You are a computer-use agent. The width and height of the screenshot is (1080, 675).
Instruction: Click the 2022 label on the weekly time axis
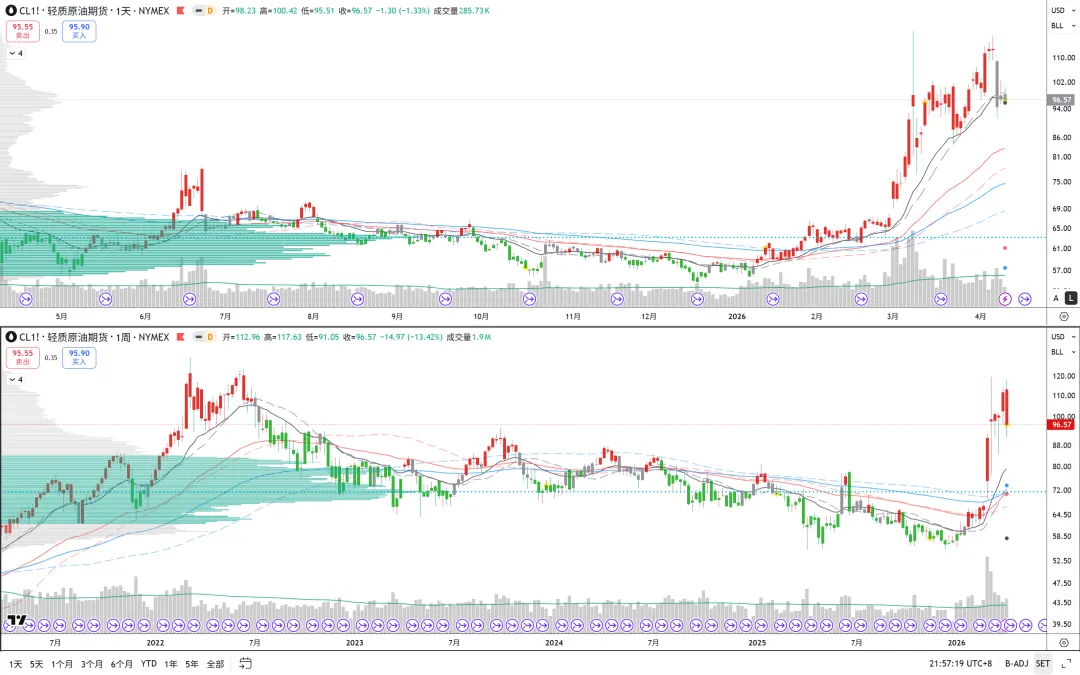[x=155, y=643]
